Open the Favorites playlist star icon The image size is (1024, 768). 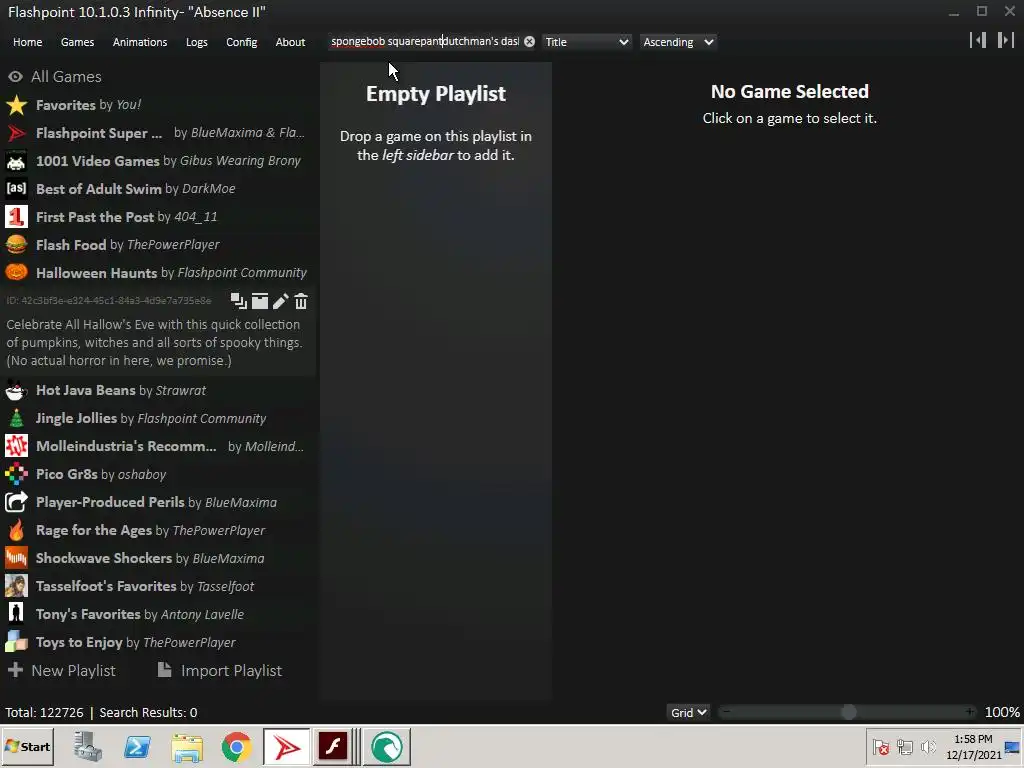(x=16, y=105)
